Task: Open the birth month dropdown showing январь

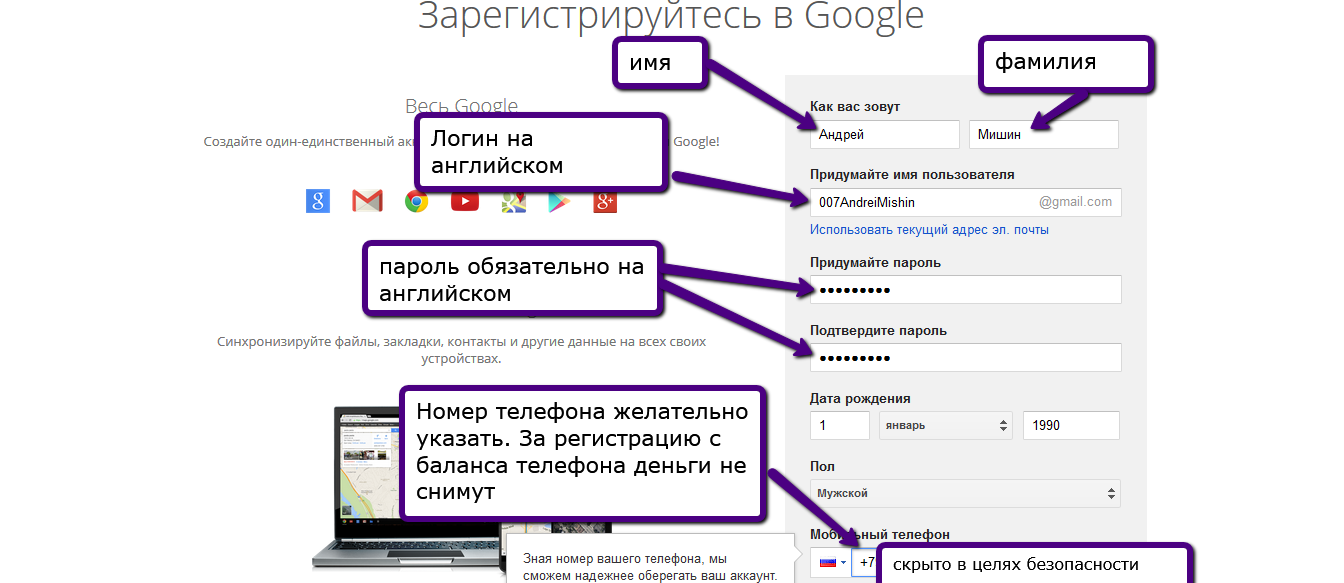Action: (946, 425)
